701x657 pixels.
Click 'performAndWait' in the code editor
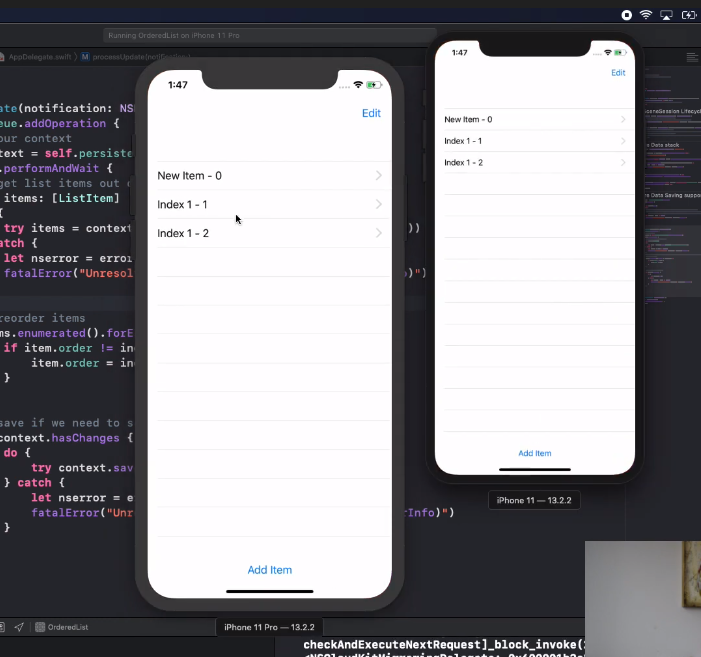[51, 168]
